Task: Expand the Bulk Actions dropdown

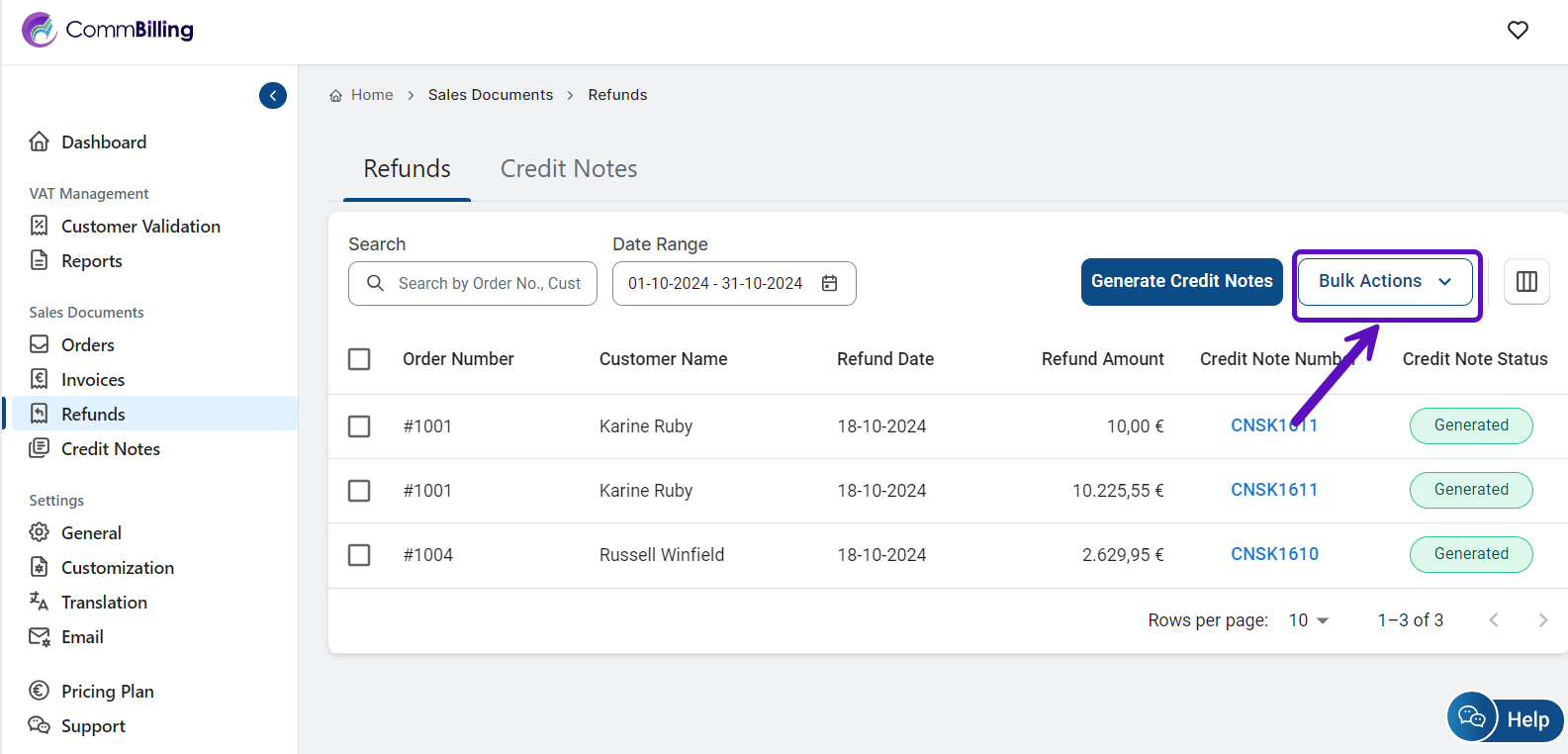Action: 1385,282
